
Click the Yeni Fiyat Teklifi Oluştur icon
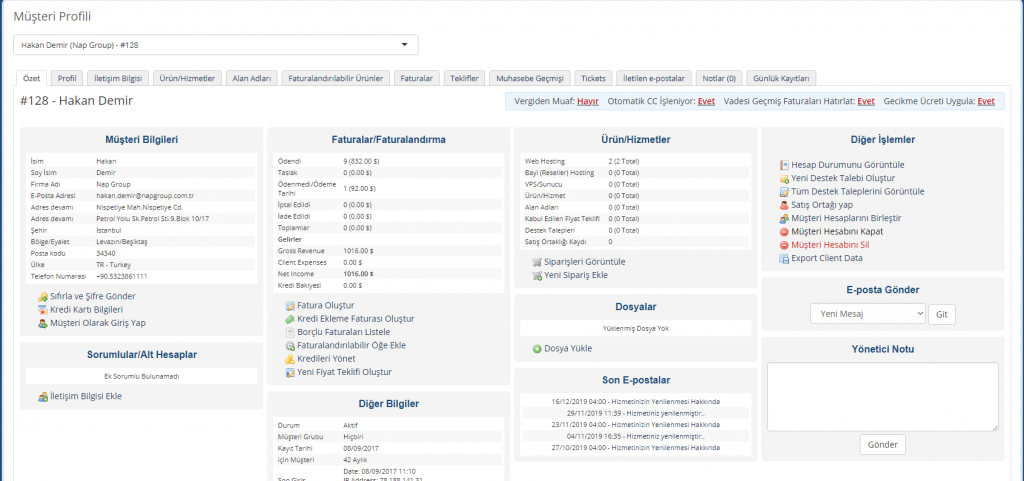291,373
